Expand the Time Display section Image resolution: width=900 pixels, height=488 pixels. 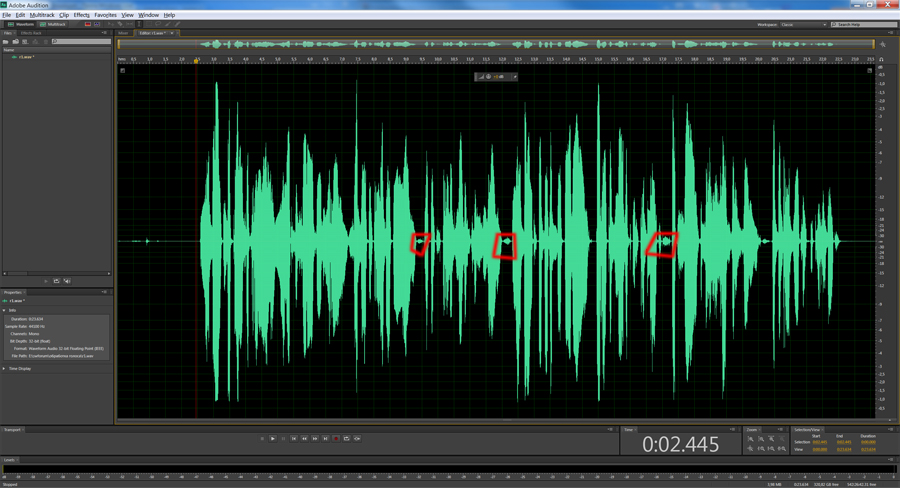[4, 368]
